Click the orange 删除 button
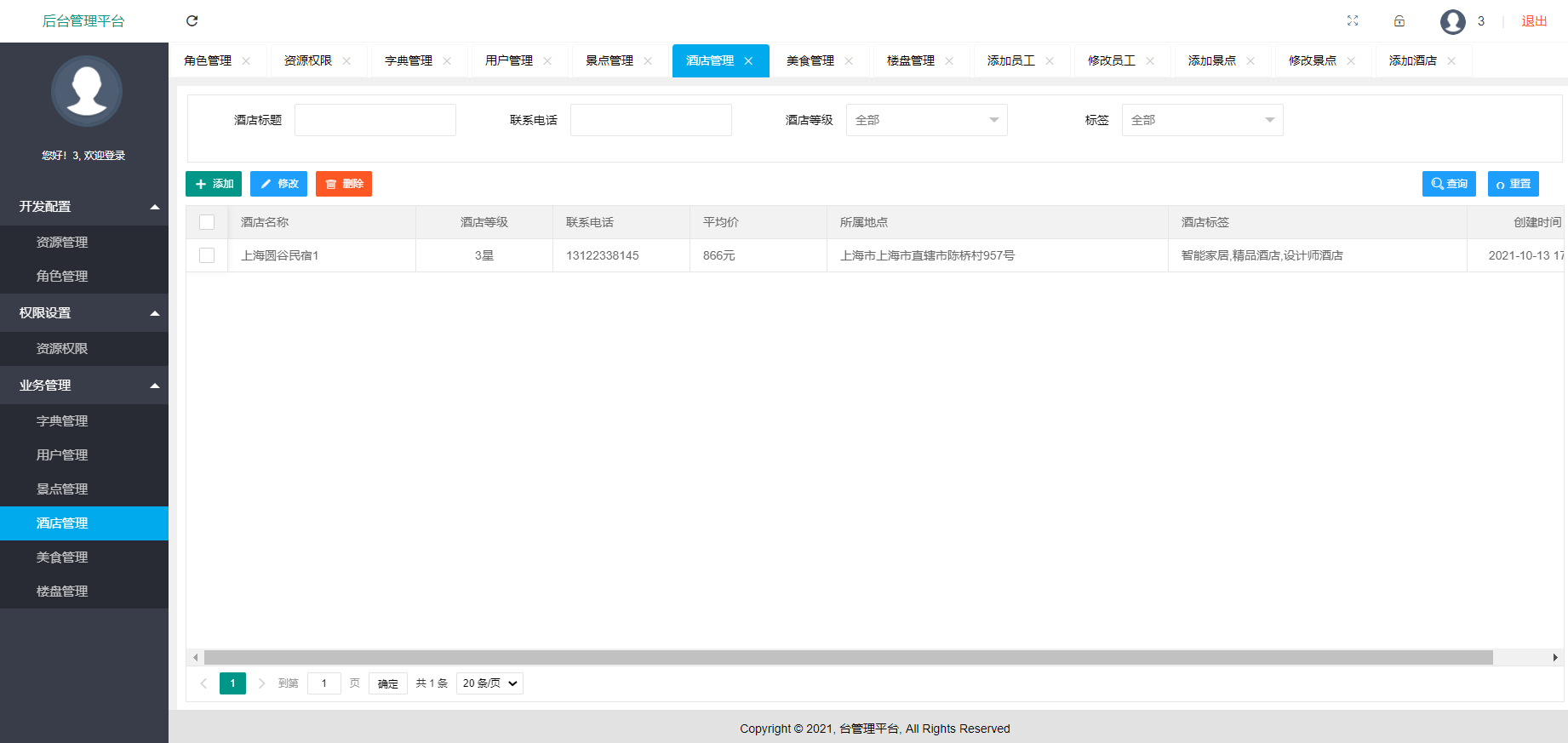Viewport: 1568px width, 743px height. [x=344, y=184]
